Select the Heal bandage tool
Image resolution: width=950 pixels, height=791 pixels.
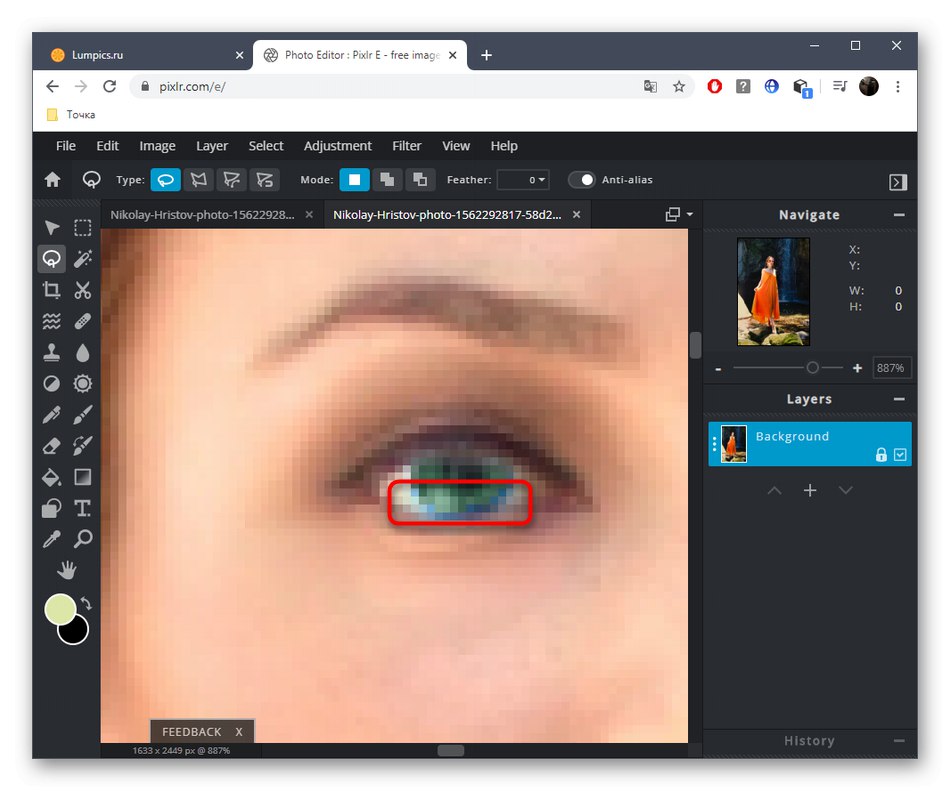[83, 321]
